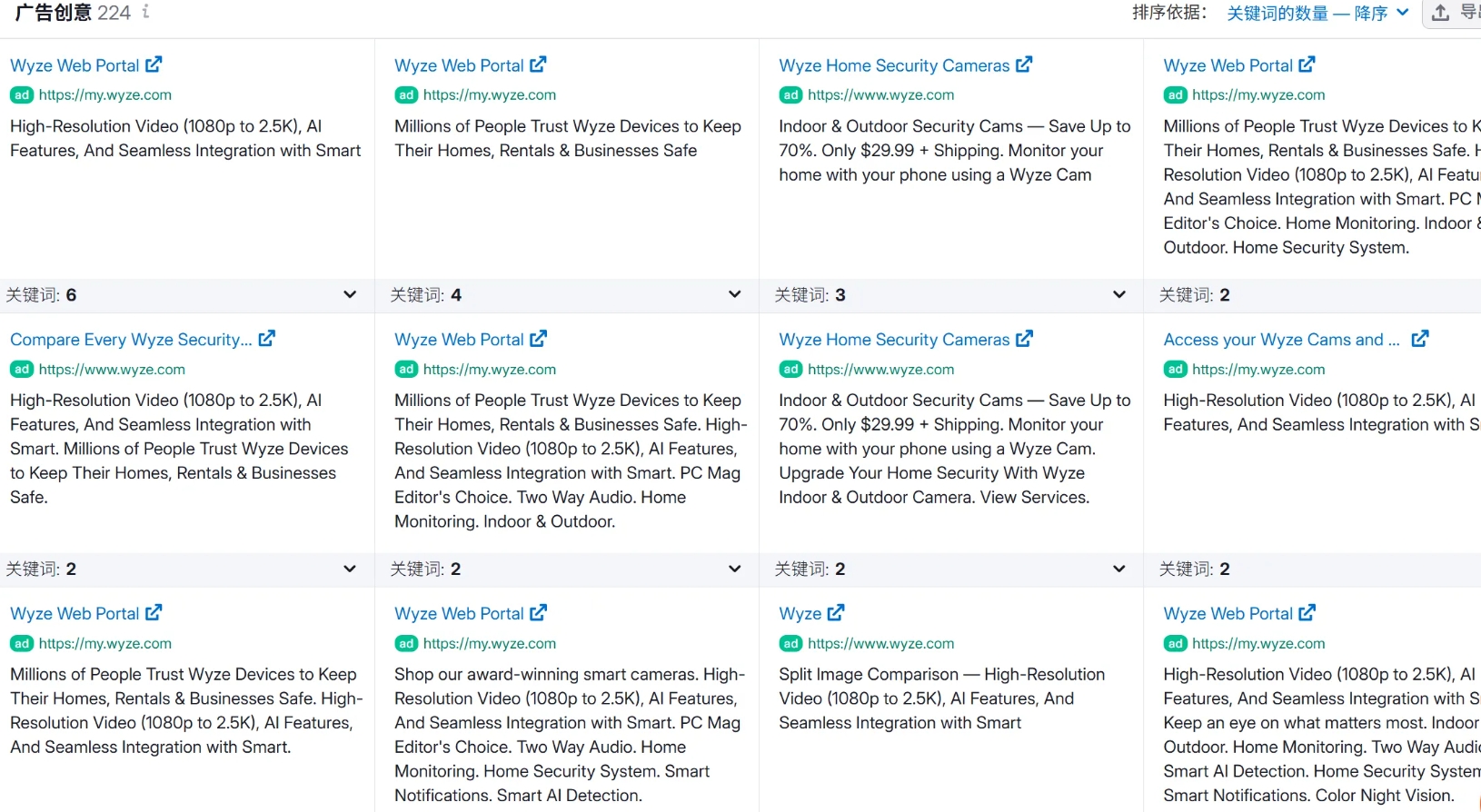Open the 'Wyze' title of Split Image Comparison ad

pos(800,614)
